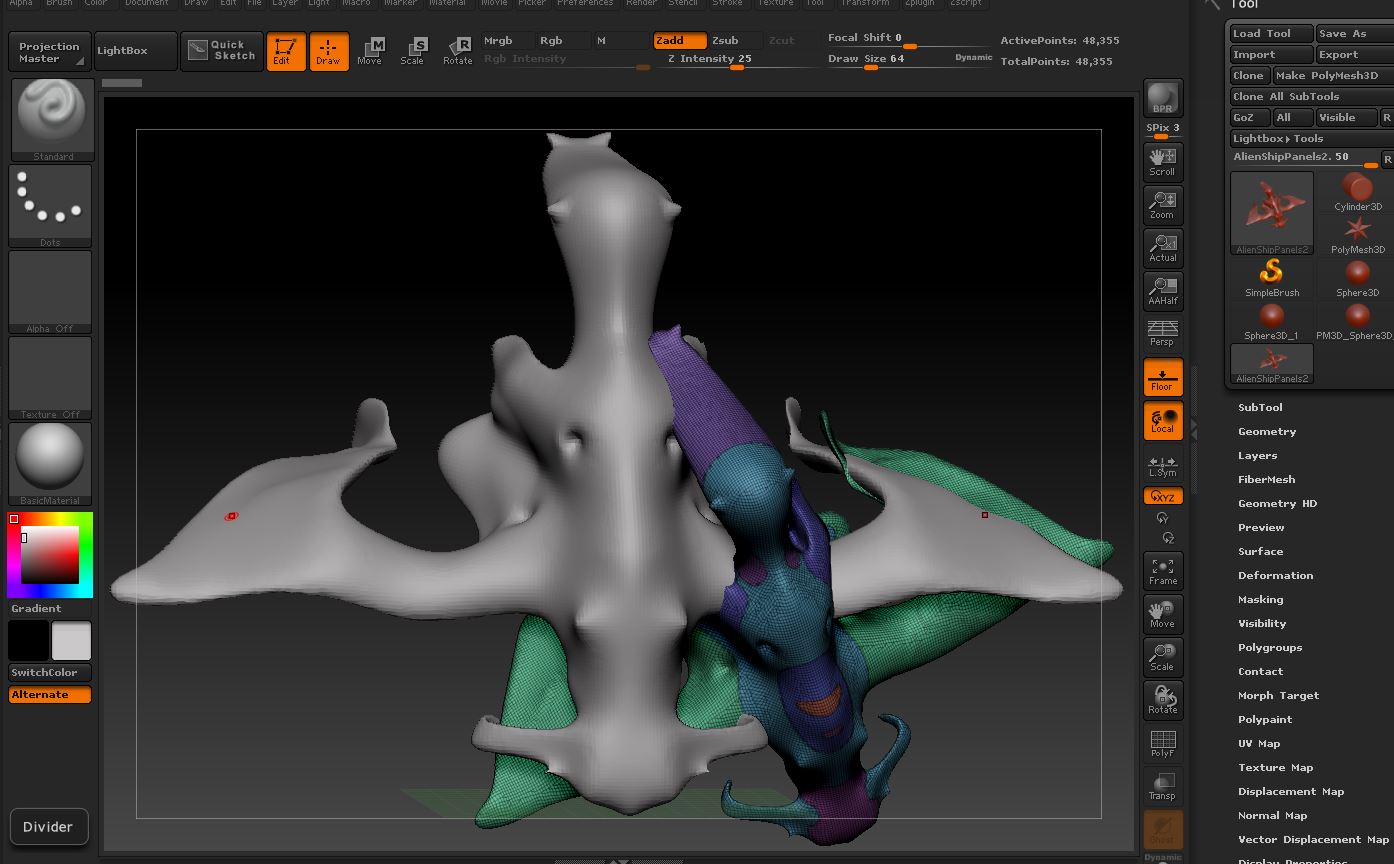Toggle Transp transparency mode
The image size is (1394, 864).
pyautogui.click(x=1163, y=786)
